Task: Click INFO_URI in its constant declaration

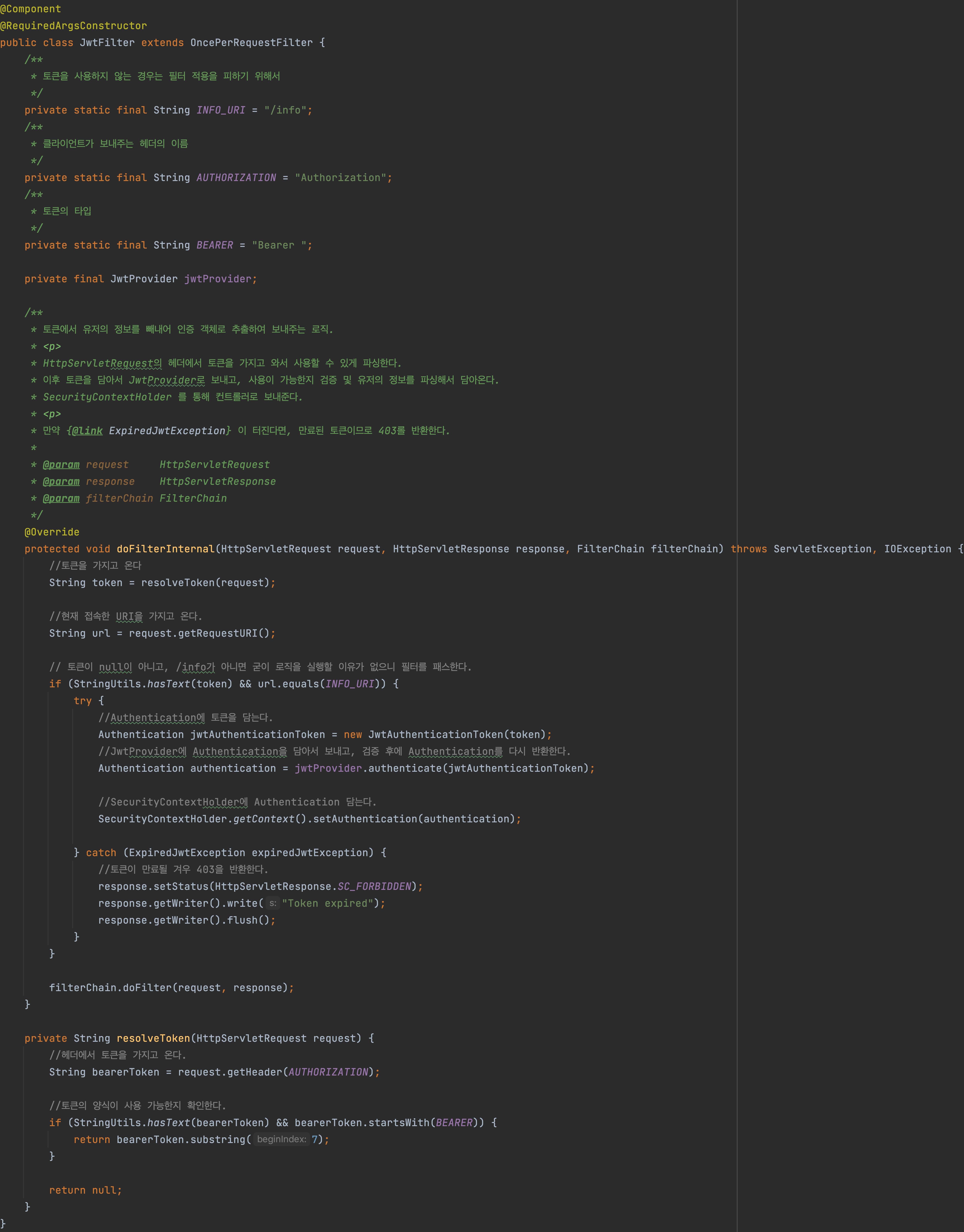Action: (221, 110)
